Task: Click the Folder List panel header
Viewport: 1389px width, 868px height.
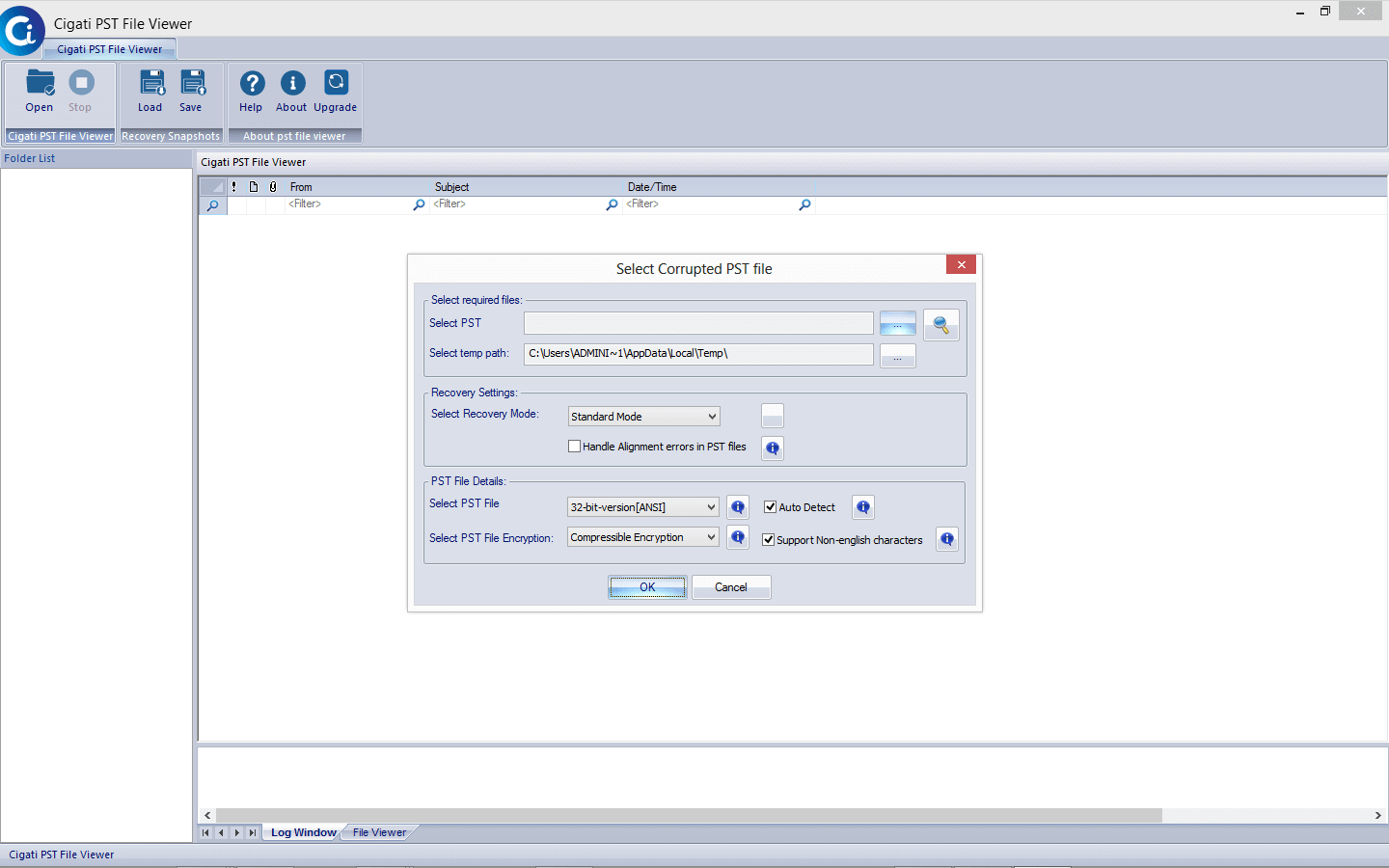Action: (96, 158)
